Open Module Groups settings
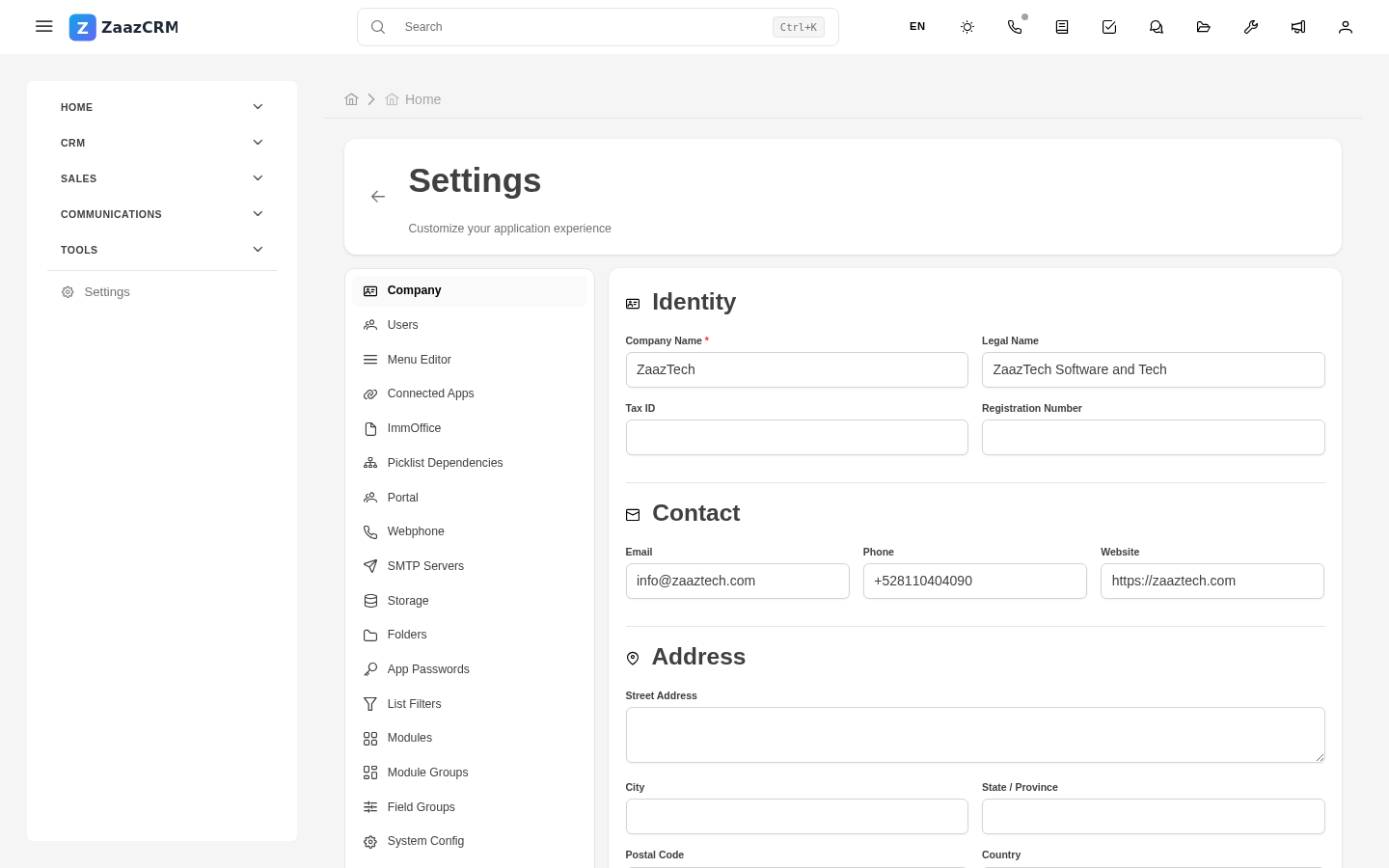Screen dimensions: 1389x868 click(x=470, y=773)
